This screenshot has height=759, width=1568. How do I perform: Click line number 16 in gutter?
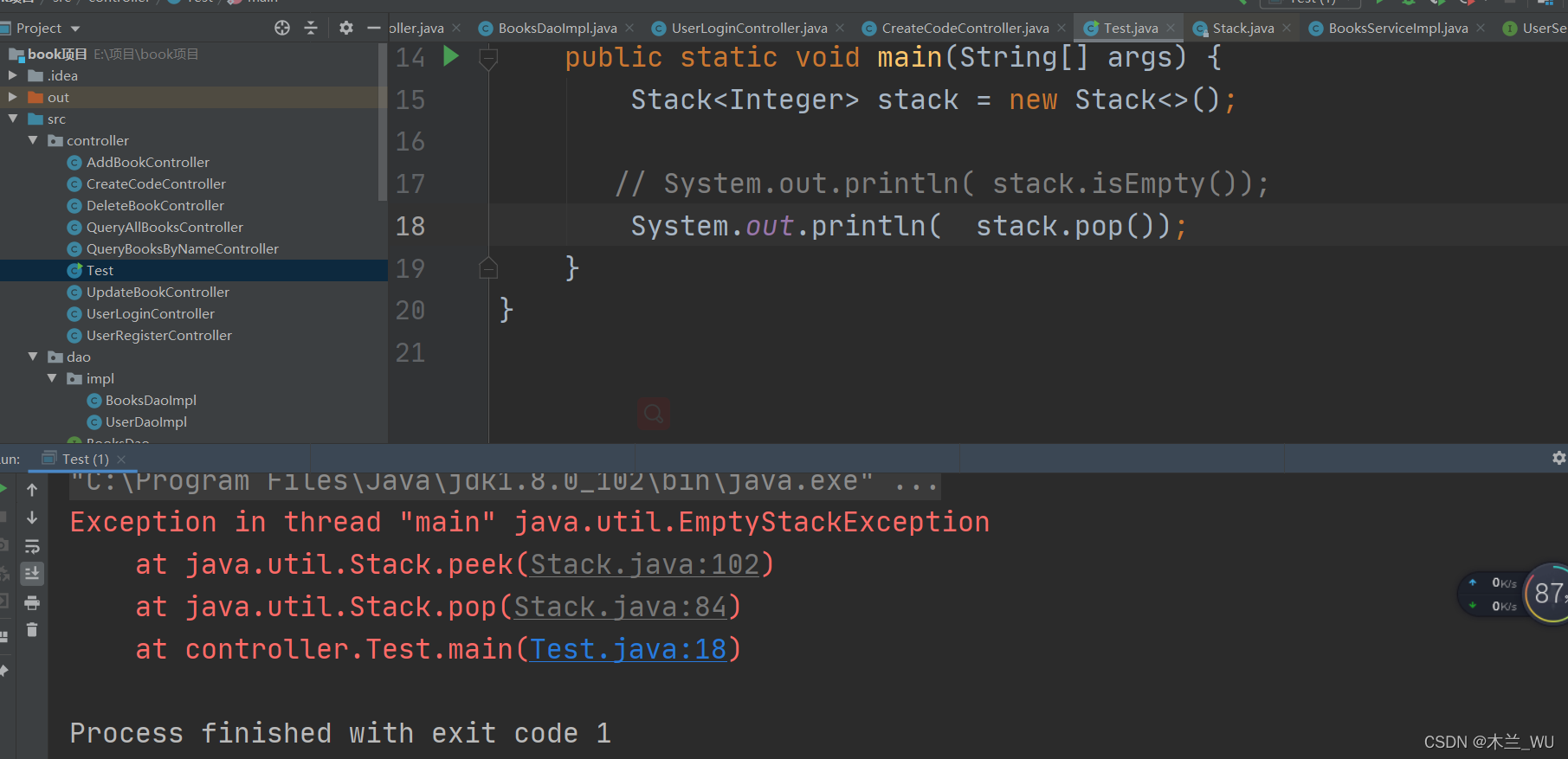410,142
